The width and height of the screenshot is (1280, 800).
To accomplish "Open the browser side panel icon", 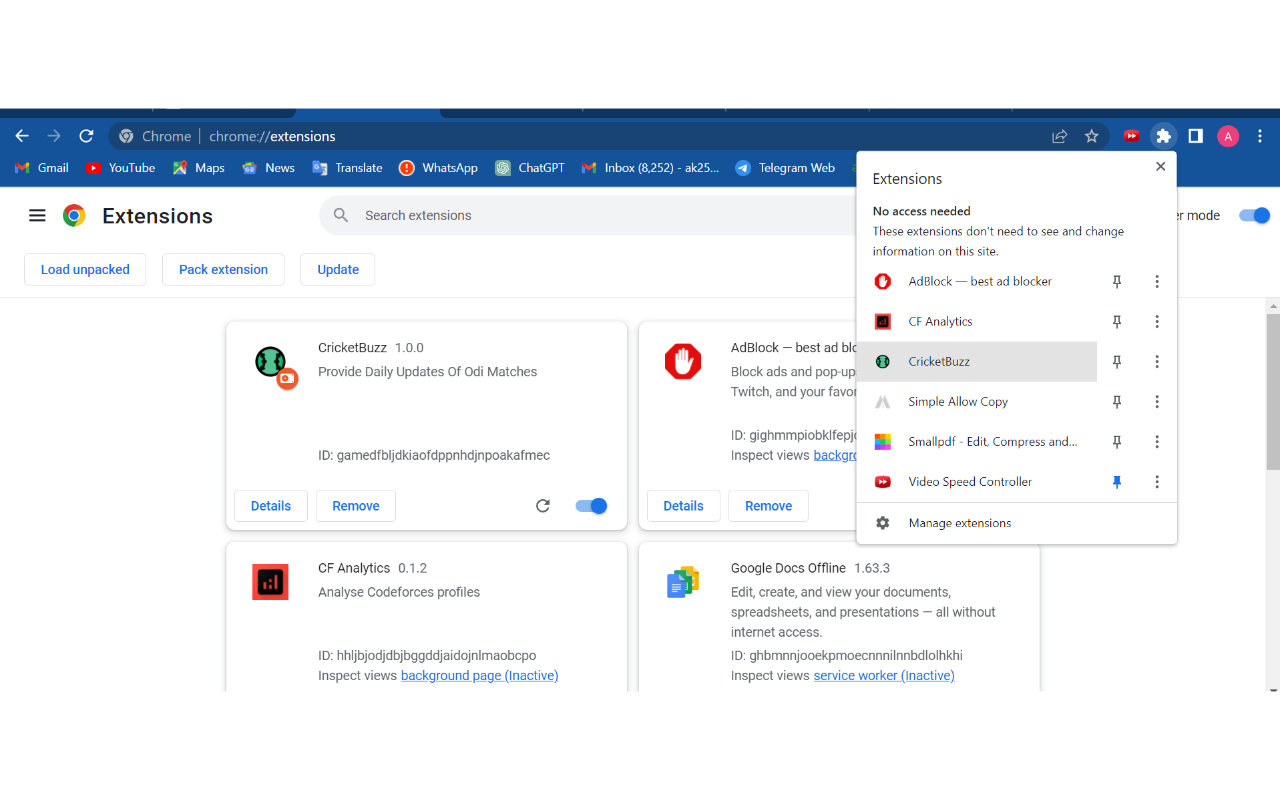I will point(1195,136).
